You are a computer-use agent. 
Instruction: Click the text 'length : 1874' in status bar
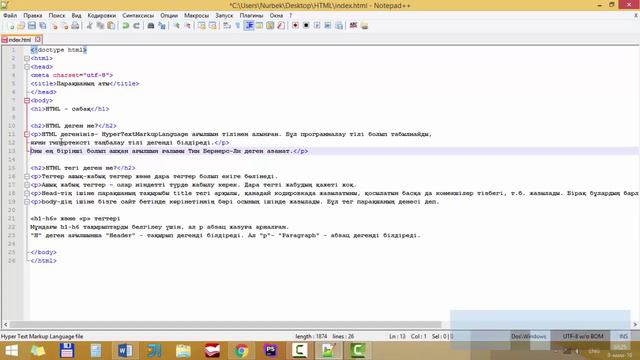click(x=311, y=336)
